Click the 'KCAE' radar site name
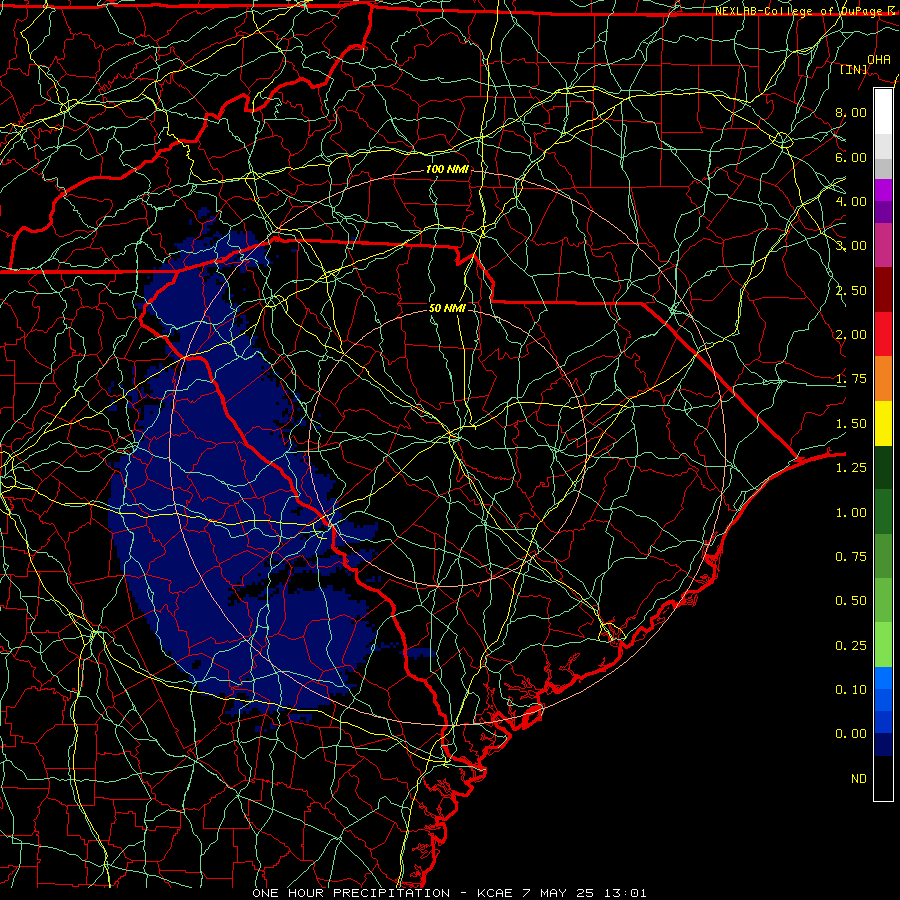Screen dimensions: 900x900 click(495, 893)
